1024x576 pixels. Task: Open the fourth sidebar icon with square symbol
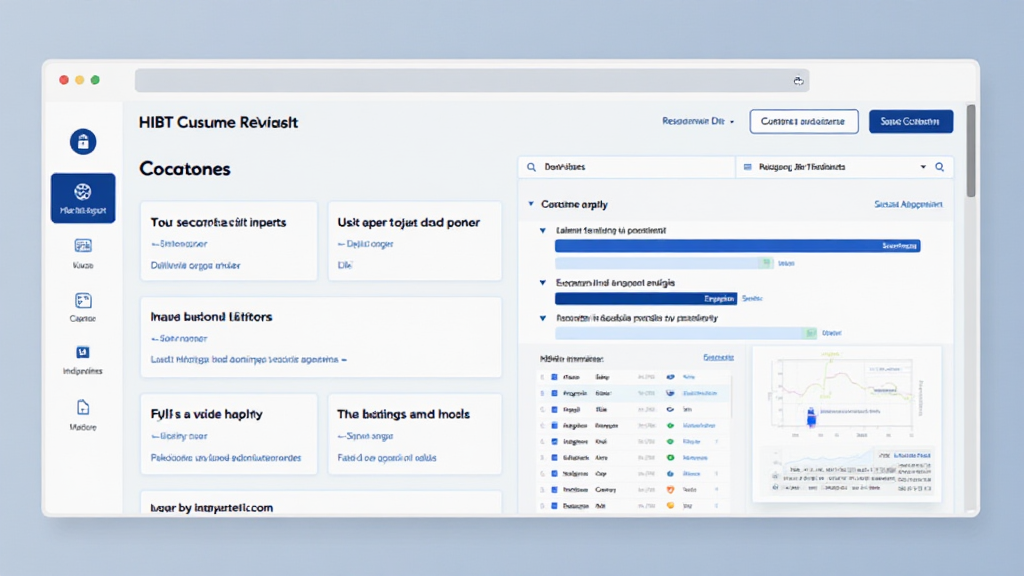pyautogui.click(x=83, y=300)
